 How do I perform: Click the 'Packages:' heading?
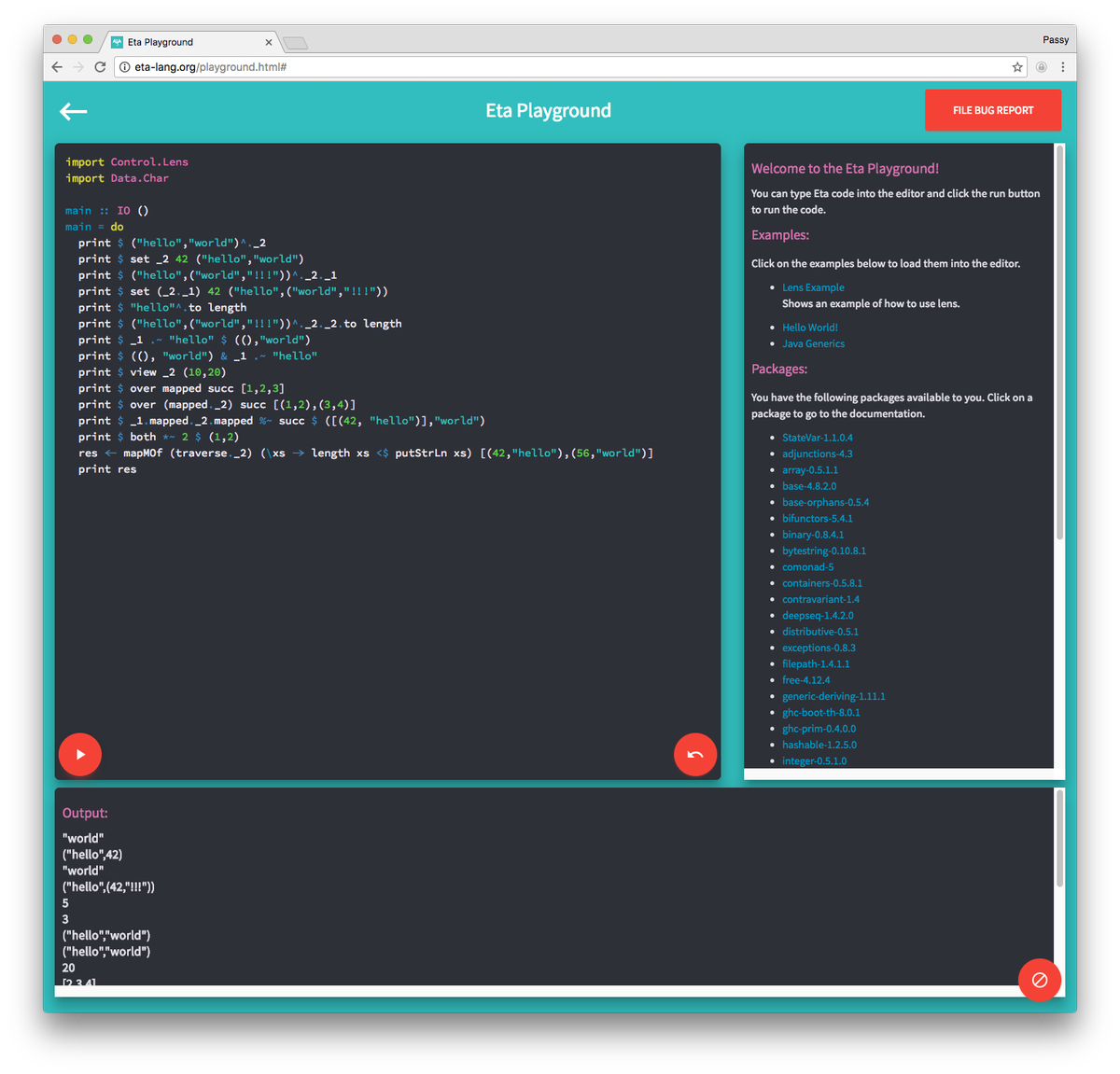click(x=779, y=370)
